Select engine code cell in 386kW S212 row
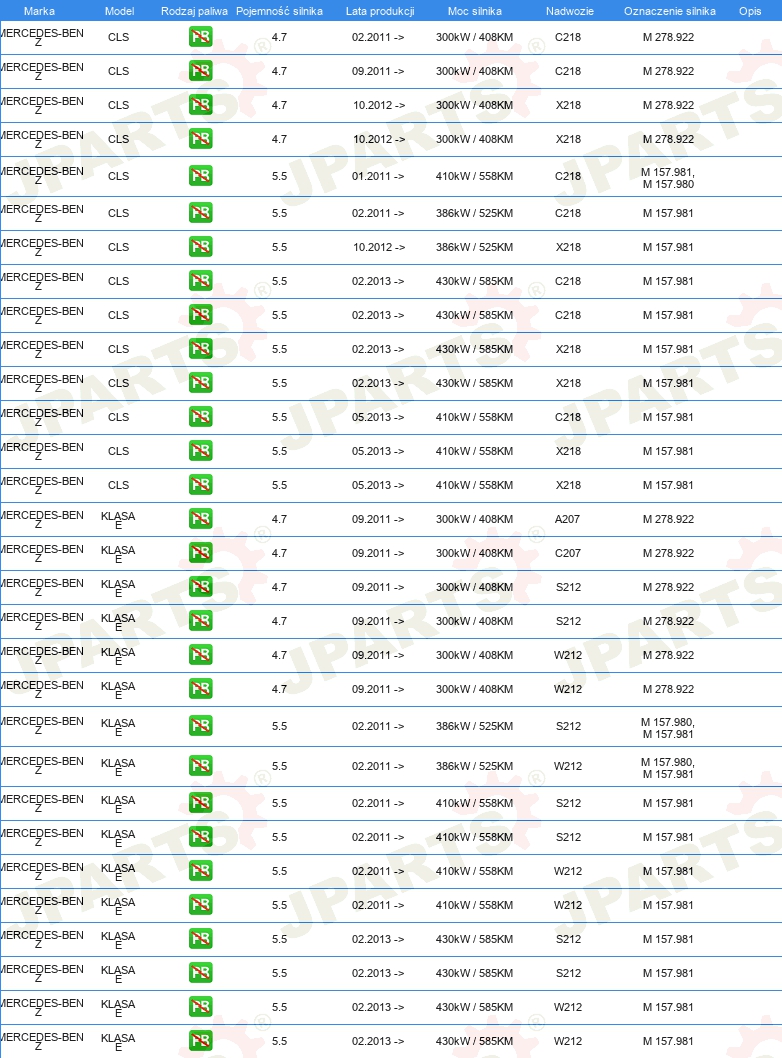782x1058 pixels. pos(668,728)
